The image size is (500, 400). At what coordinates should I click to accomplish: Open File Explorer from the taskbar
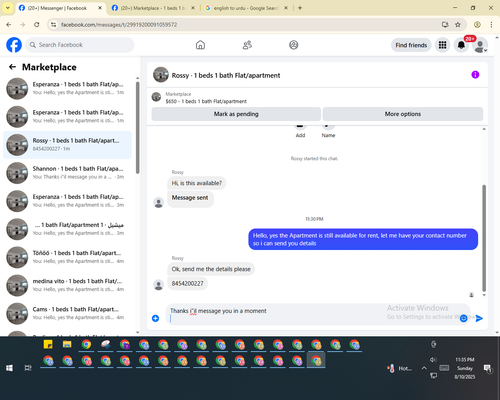point(67,344)
